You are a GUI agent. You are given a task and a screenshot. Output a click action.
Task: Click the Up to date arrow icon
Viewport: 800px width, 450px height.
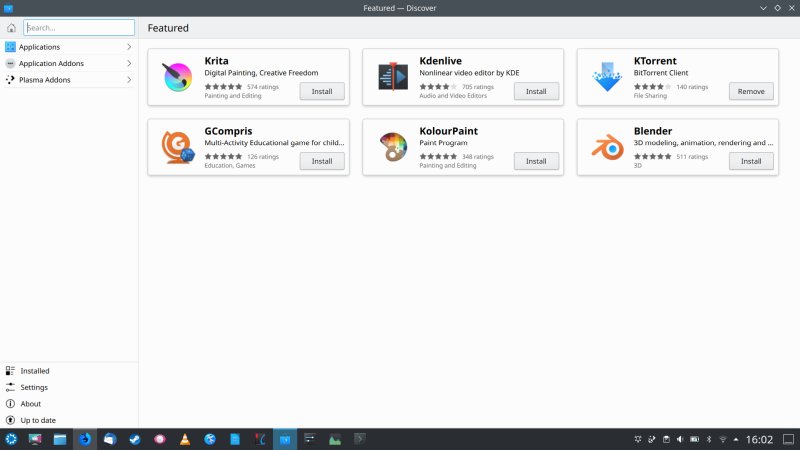[x=10, y=420]
